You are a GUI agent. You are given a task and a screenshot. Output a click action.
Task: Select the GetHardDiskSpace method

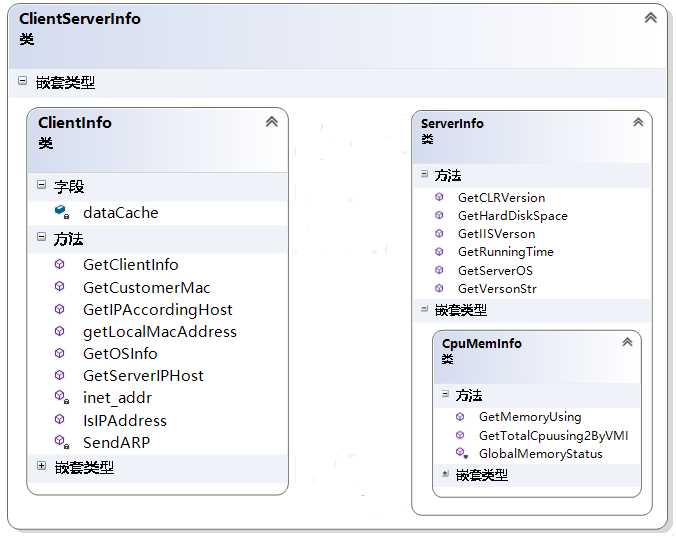(x=512, y=216)
